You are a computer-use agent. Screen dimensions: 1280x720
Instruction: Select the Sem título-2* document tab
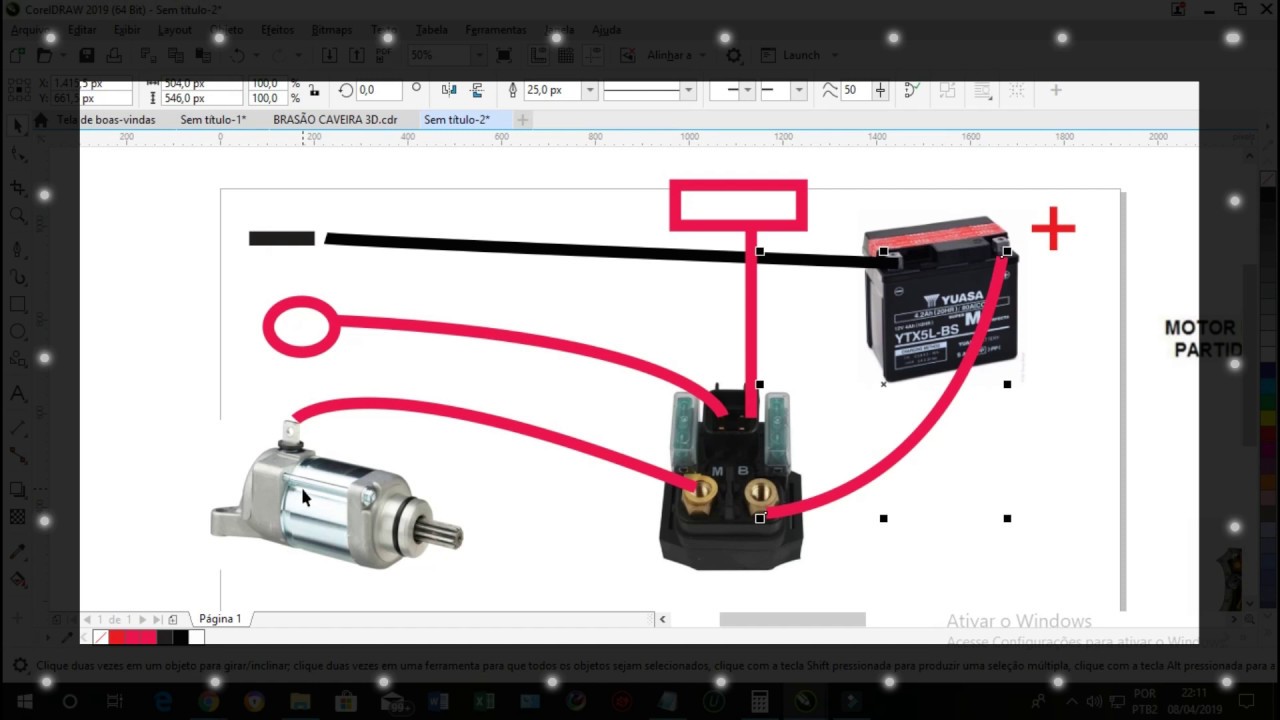pyautogui.click(x=457, y=120)
